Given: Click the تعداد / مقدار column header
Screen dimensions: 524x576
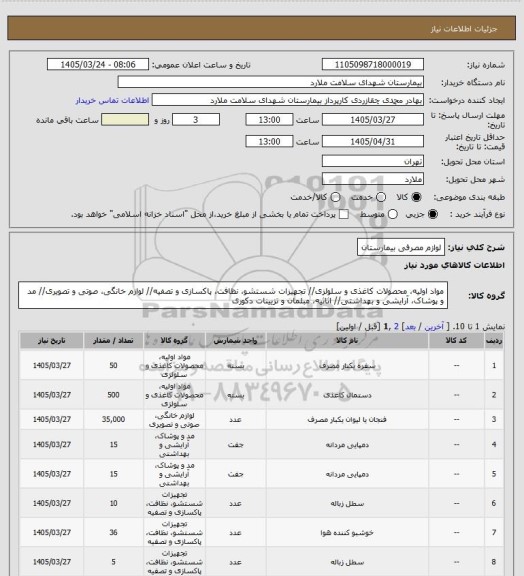Looking at the screenshot, I should click(x=113, y=341).
